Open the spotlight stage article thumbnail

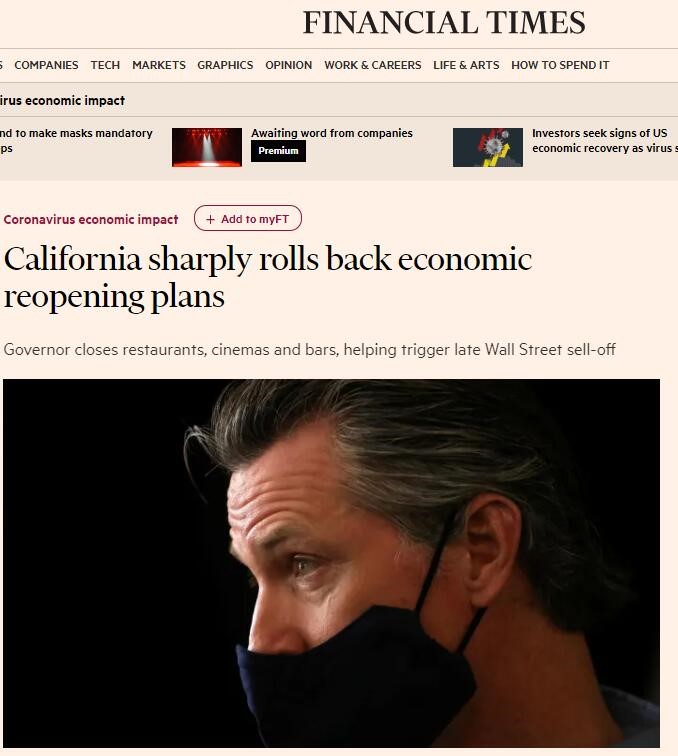click(207, 147)
